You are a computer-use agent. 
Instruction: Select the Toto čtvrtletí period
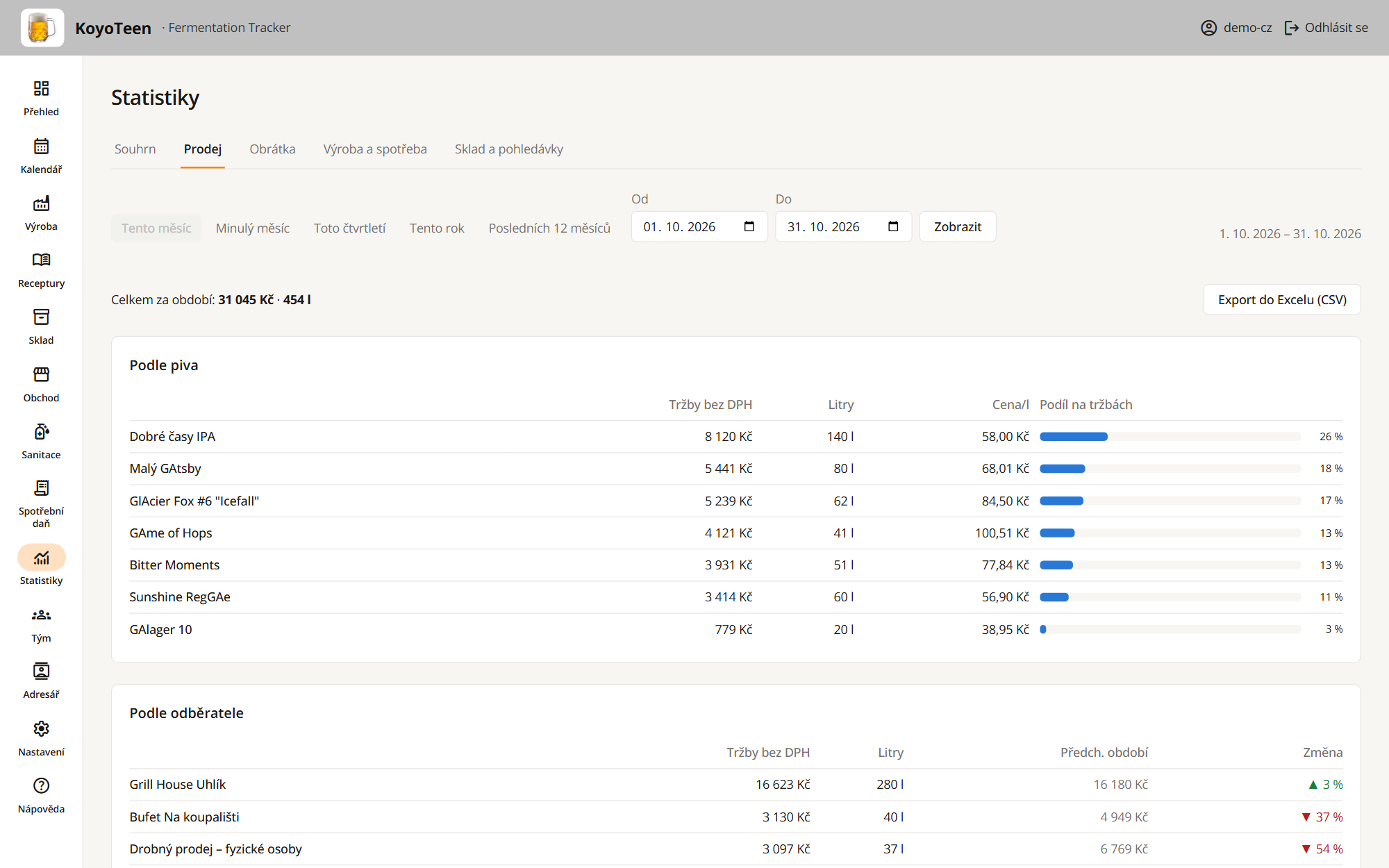pos(349,228)
